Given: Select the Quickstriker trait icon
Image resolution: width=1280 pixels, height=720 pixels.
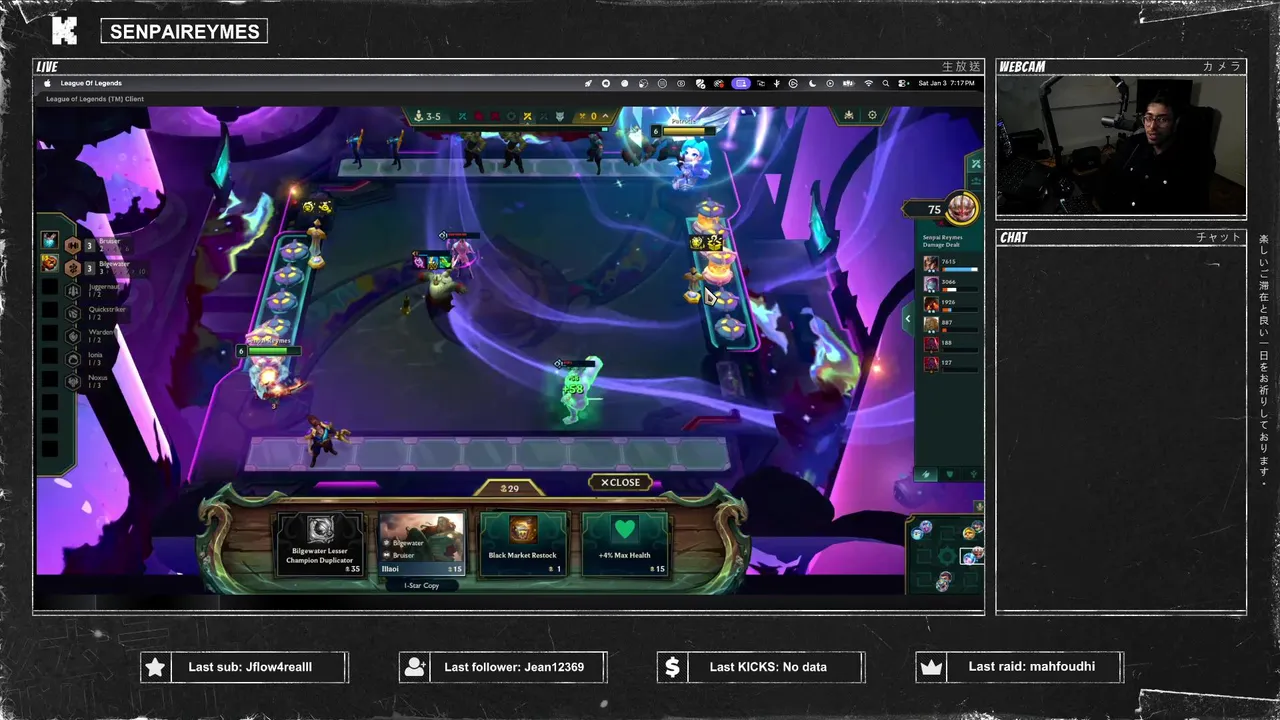Looking at the screenshot, I should (73, 314).
